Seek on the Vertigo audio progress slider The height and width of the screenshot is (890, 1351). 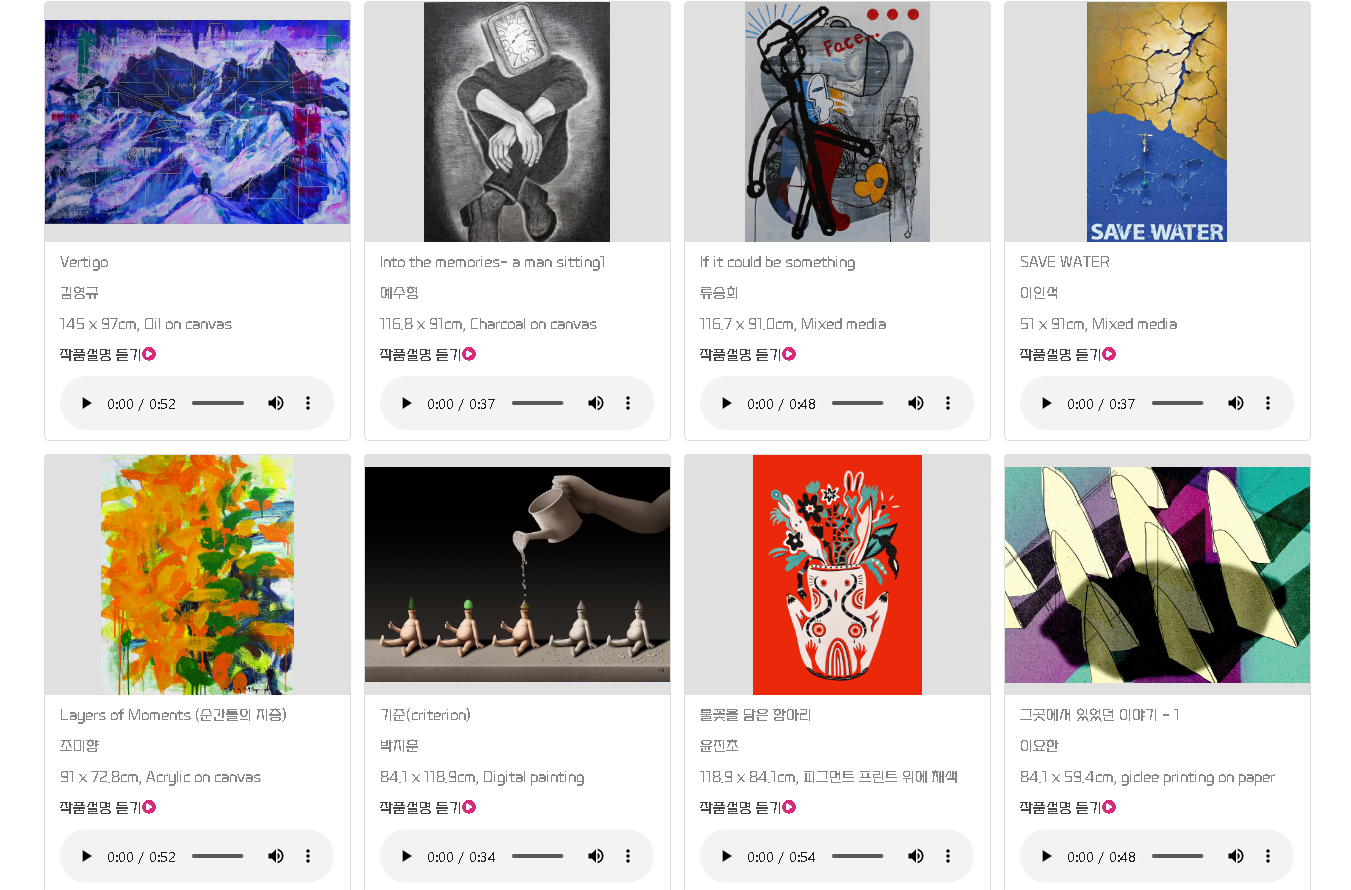click(218, 403)
